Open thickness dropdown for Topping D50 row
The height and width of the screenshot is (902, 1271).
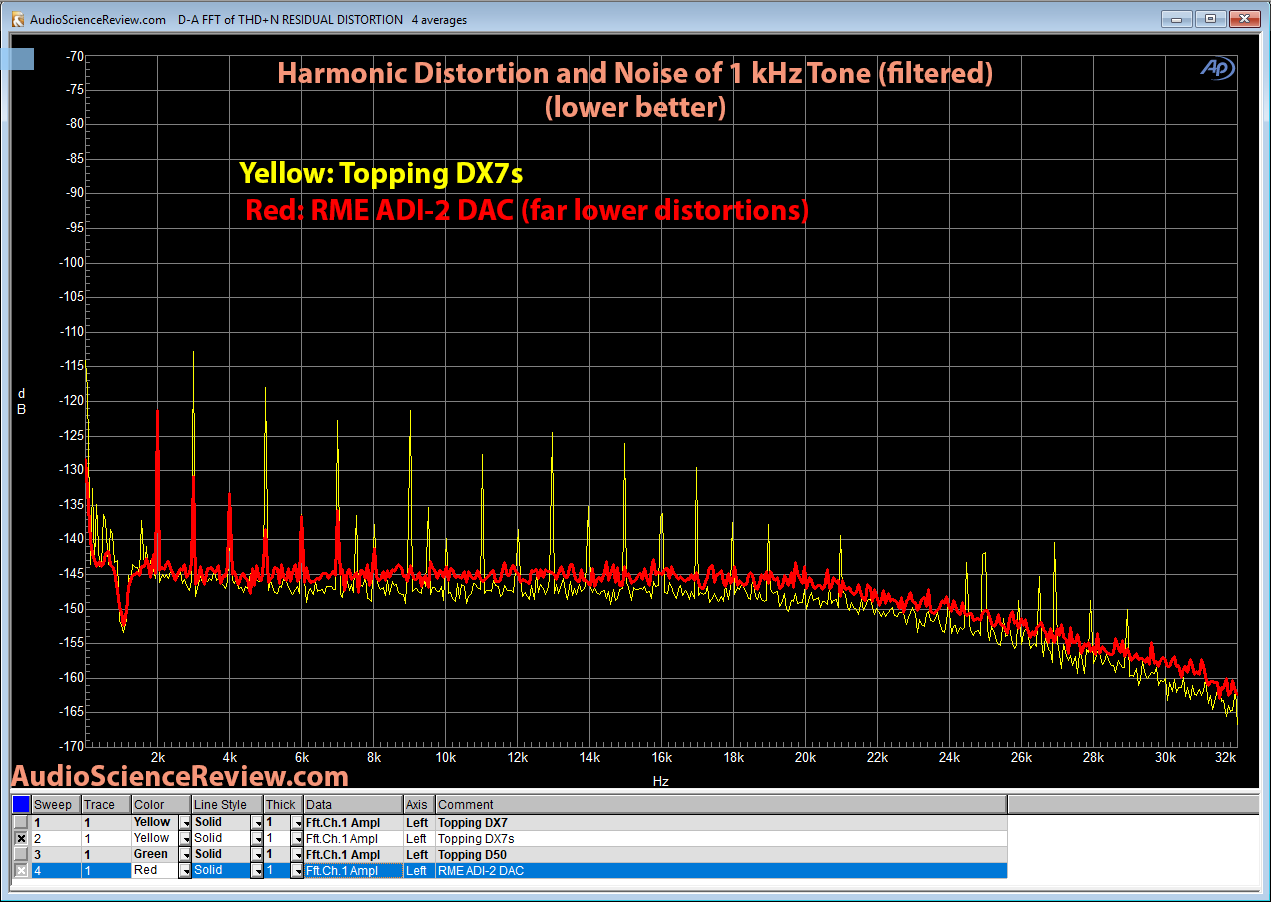coord(296,854)
